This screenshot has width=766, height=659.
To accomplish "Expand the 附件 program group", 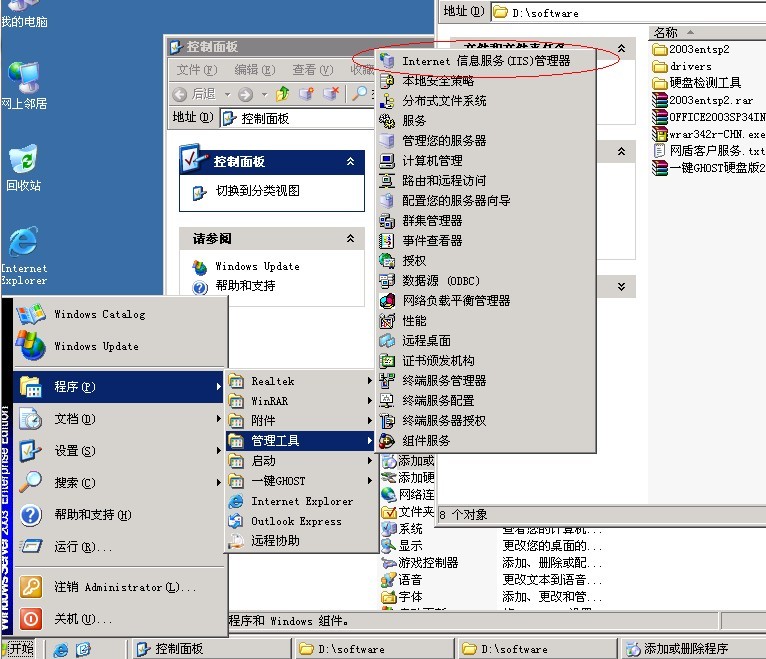I will 300,421.
